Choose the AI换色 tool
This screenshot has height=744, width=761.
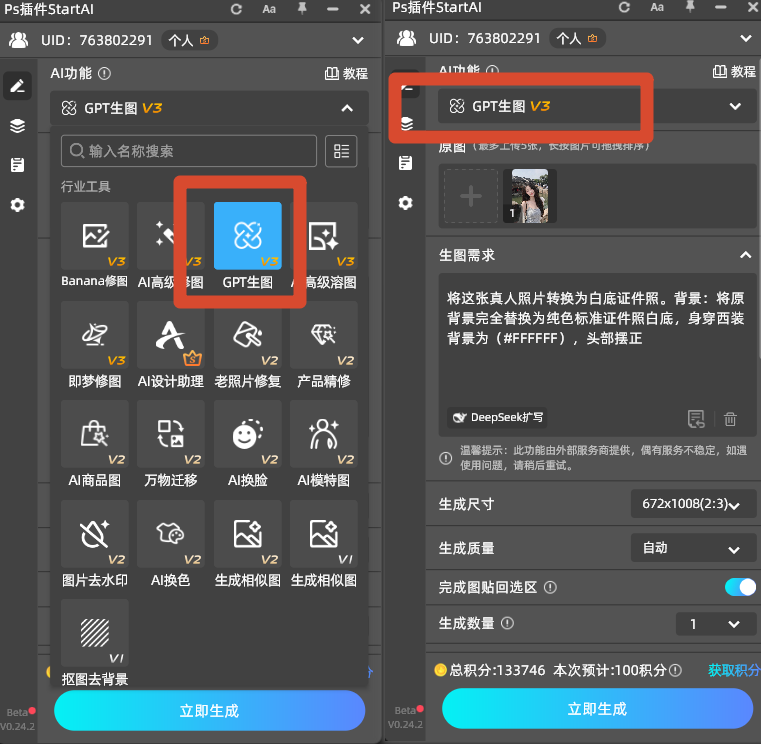tap(171, 534)
